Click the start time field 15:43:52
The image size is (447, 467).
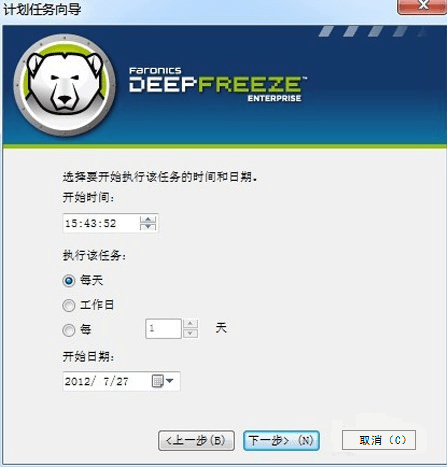coord(101,223)
